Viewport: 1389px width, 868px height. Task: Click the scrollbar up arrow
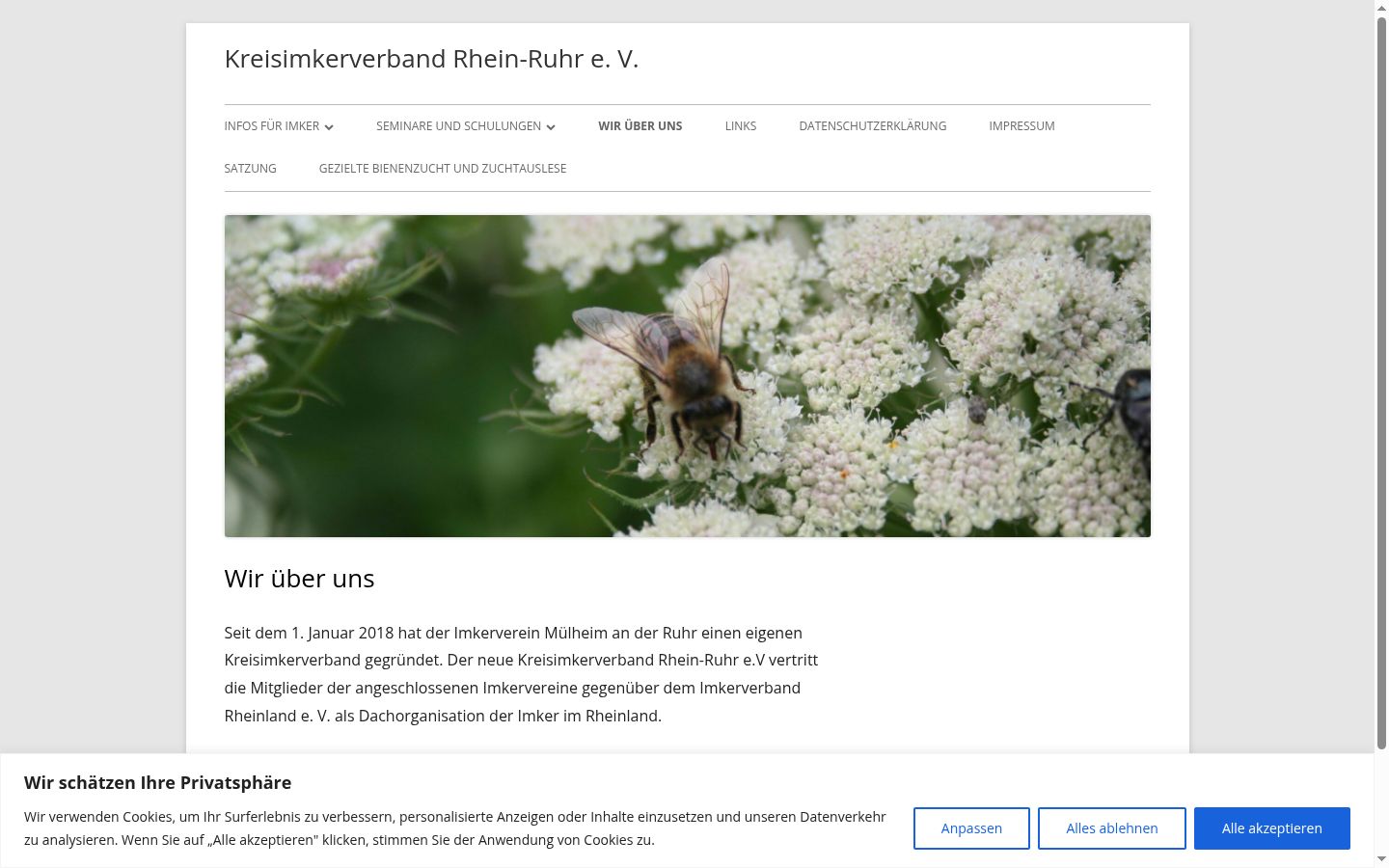pyautogui.click(x=1381, y=8)
